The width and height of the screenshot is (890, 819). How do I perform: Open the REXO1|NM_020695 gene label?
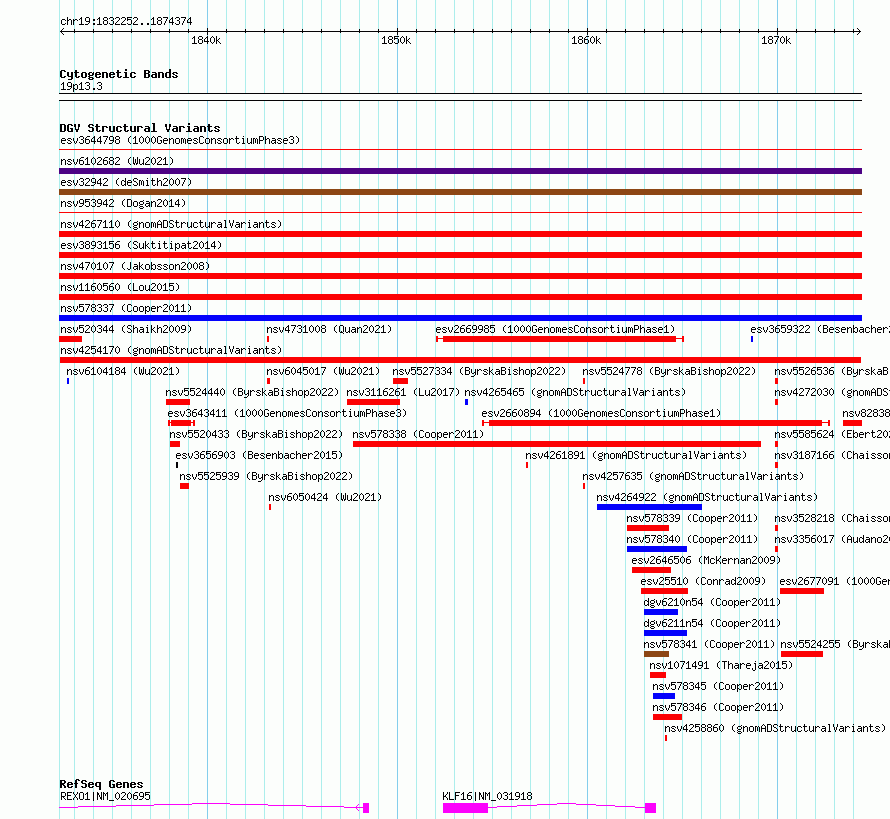pos(105,796)
